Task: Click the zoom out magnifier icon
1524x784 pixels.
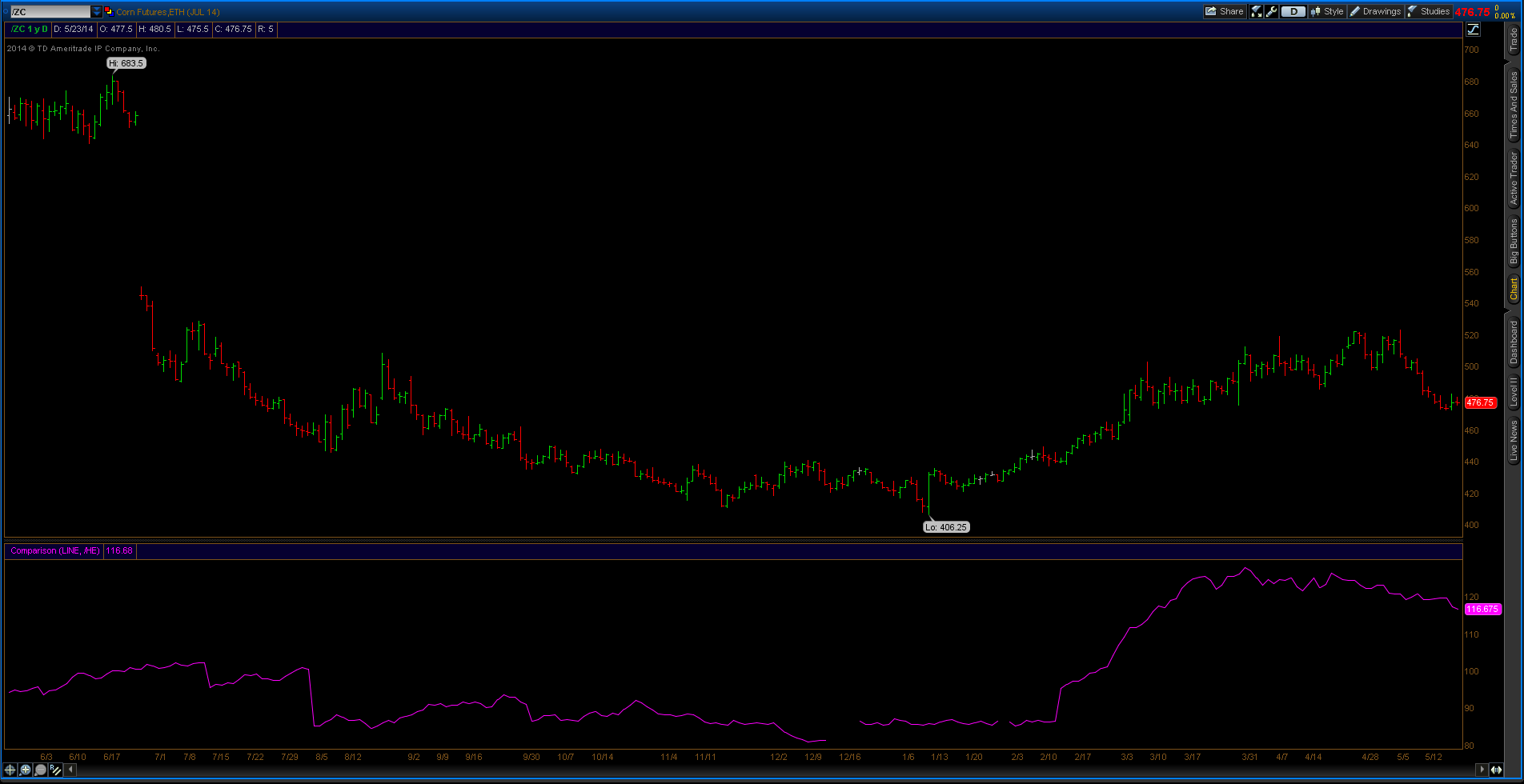Action: click(x=40, y=770)
